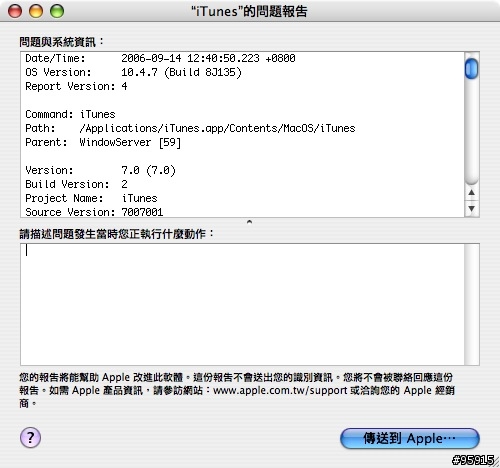Click the Build Version: 2 line

76,184
